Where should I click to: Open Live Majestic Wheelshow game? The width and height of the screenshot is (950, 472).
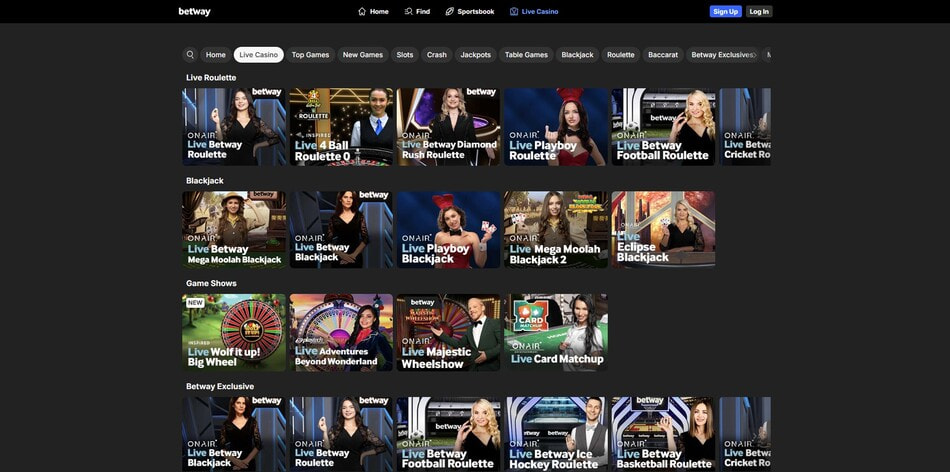pos(448,333)
